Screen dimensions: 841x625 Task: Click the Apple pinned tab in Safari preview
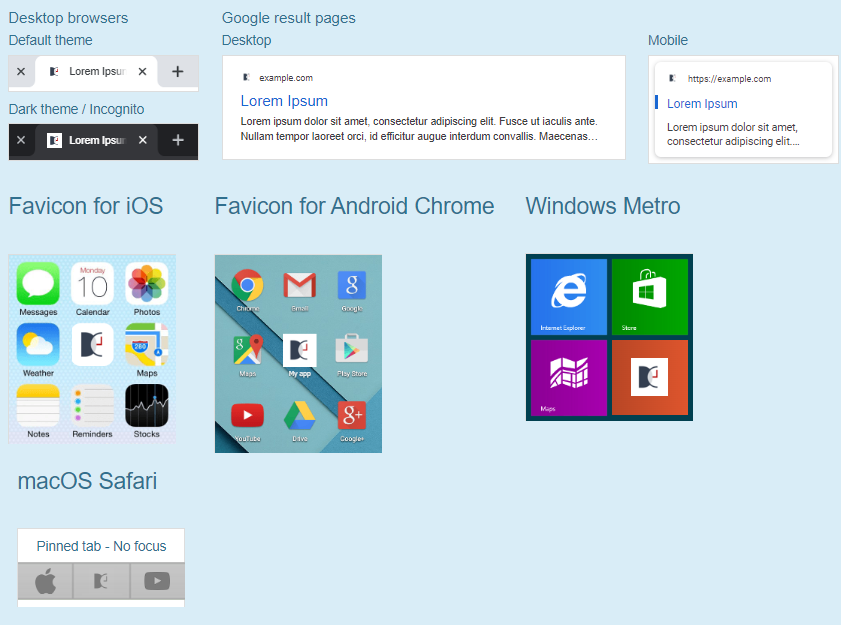[45, 581]
